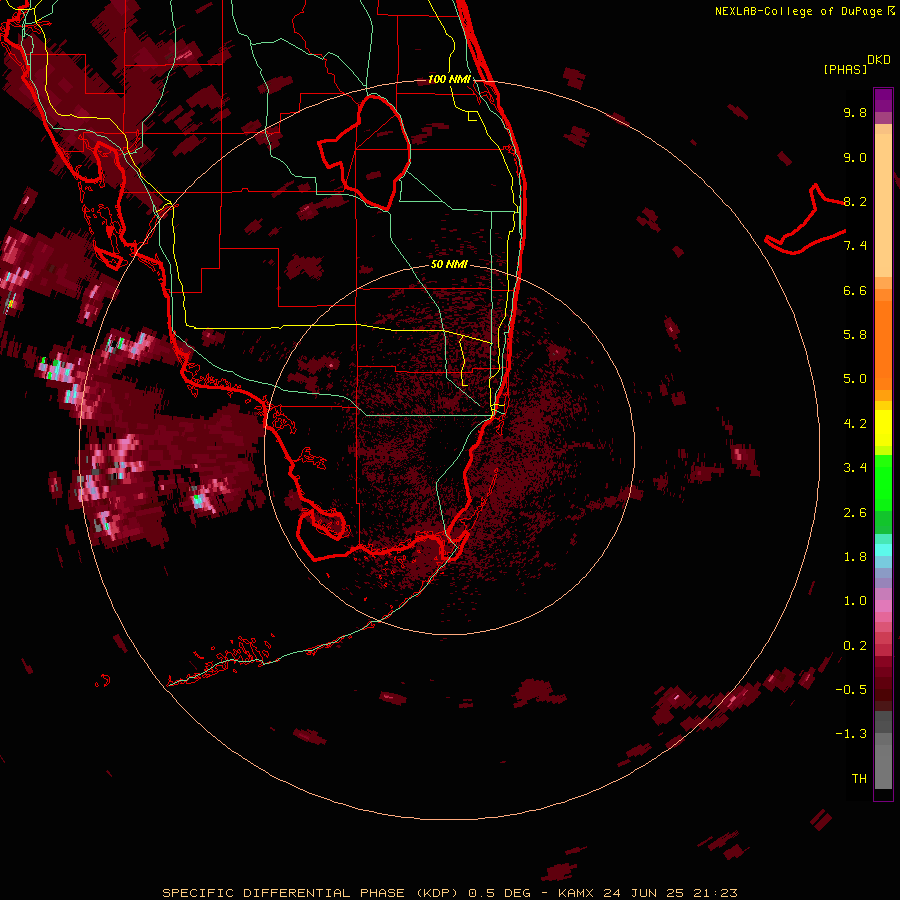Click the island outline east of Florida
The image size is (900, 900).
(805, 219)
